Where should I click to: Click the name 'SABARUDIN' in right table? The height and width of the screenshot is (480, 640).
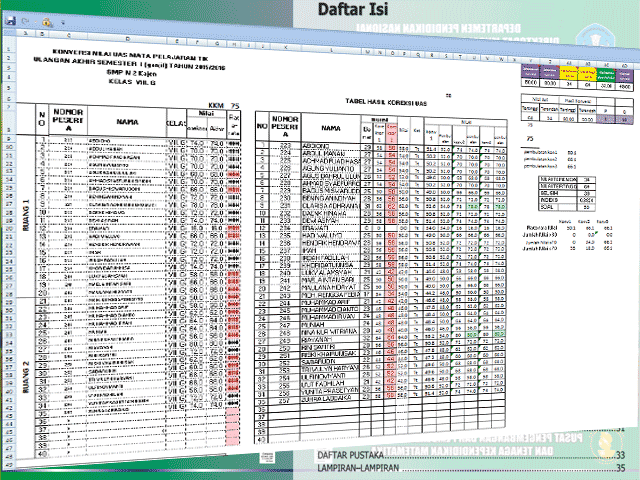pos(318,362)
